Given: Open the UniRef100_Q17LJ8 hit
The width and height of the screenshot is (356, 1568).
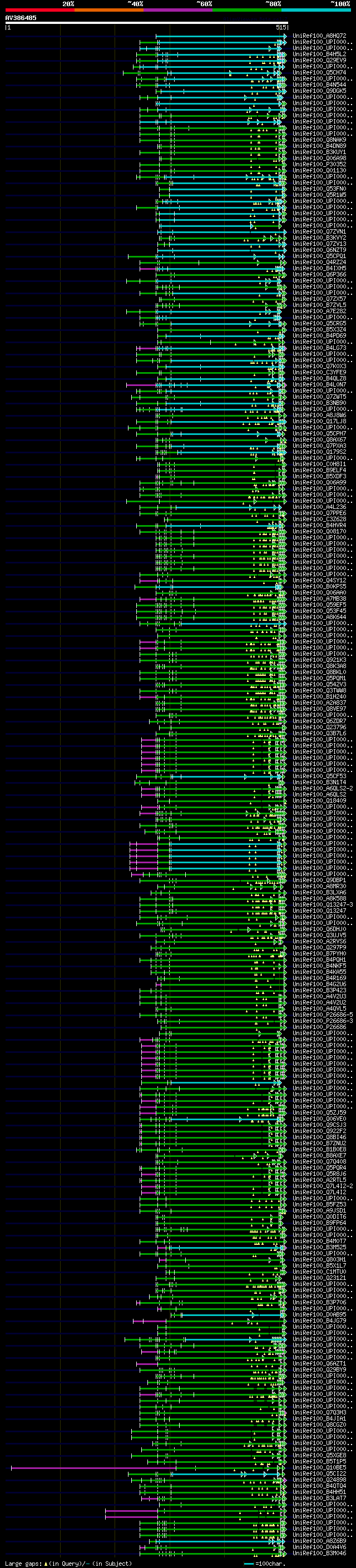Looking at the screenshot, I should tap(319, 421).
